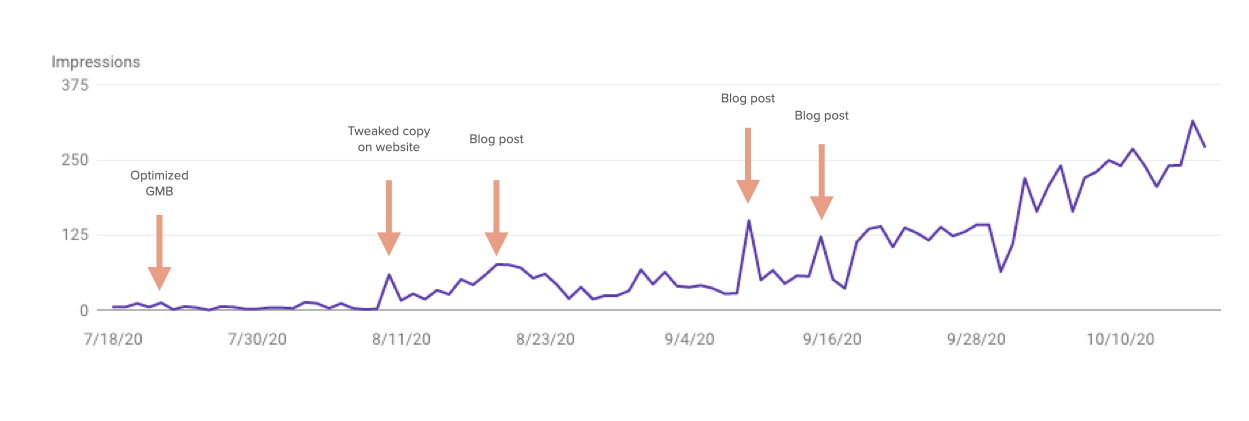Click the arrow under Optimized GMB

click(x=159, y=253)
